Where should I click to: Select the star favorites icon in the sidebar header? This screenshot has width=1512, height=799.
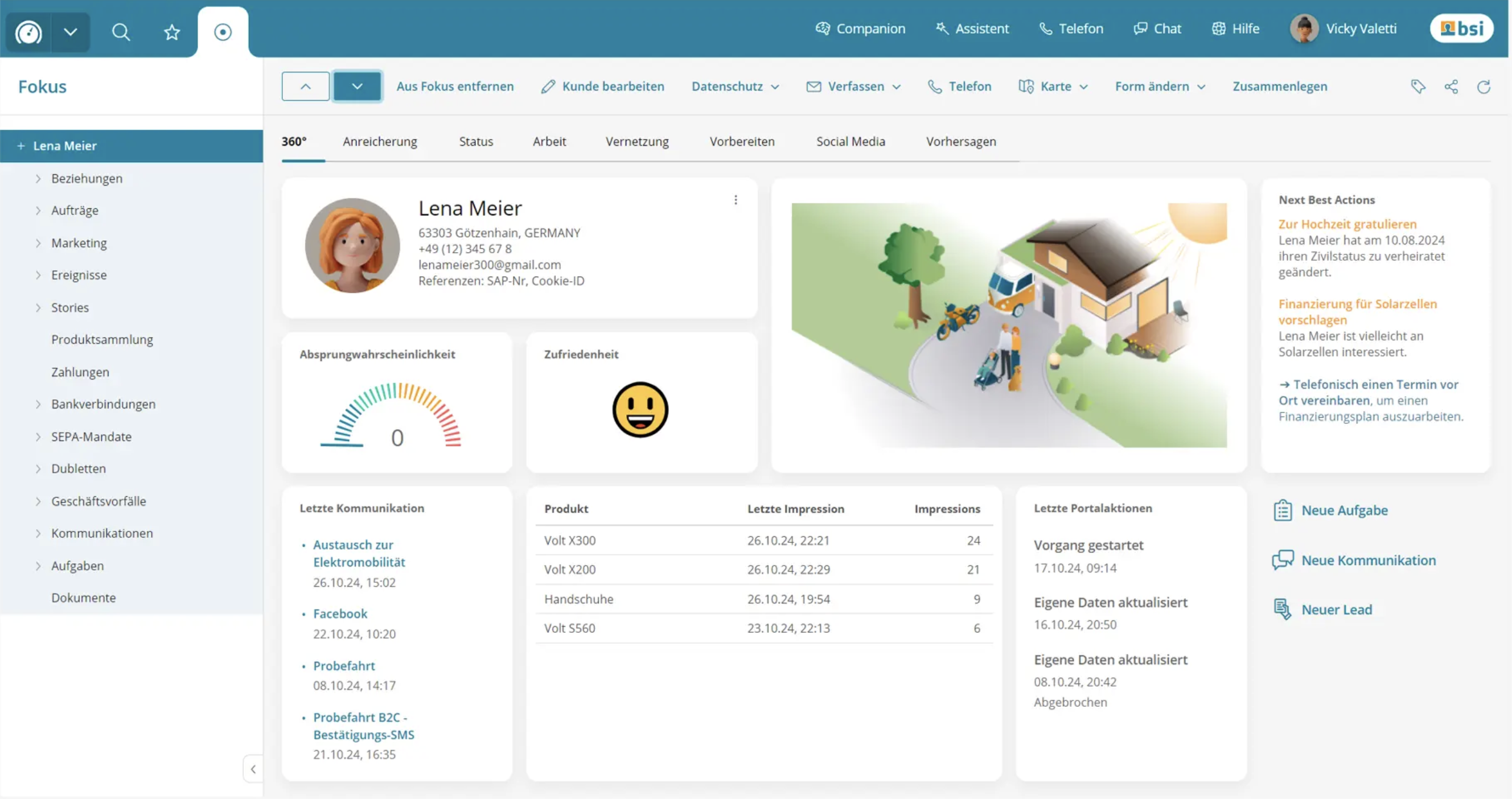pos(171,32)
